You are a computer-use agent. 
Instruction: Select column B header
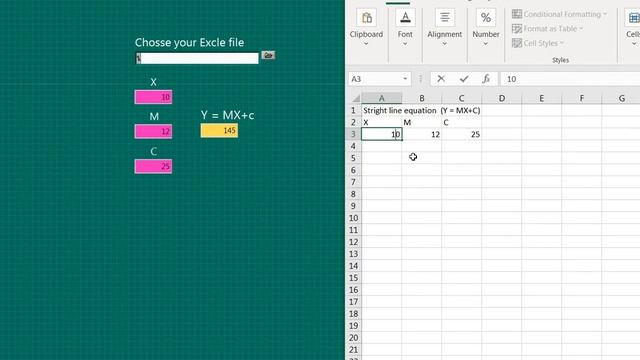[422, 98]
